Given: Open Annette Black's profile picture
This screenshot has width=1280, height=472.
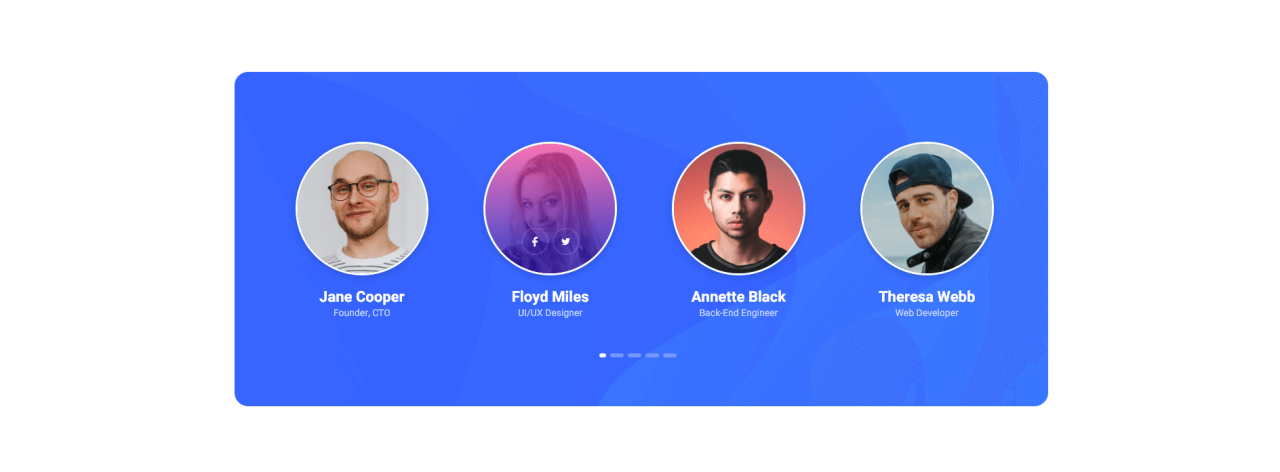Looking at the screenshot, I should click(x=738, y=208).
